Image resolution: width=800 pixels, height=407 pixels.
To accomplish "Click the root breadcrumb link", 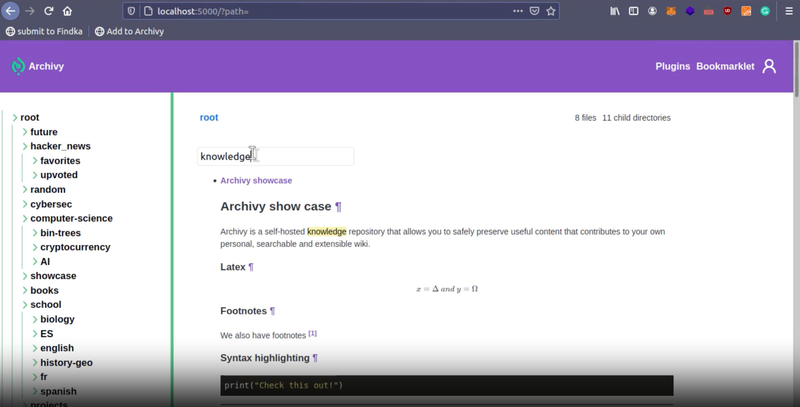I will coord(208,118).
